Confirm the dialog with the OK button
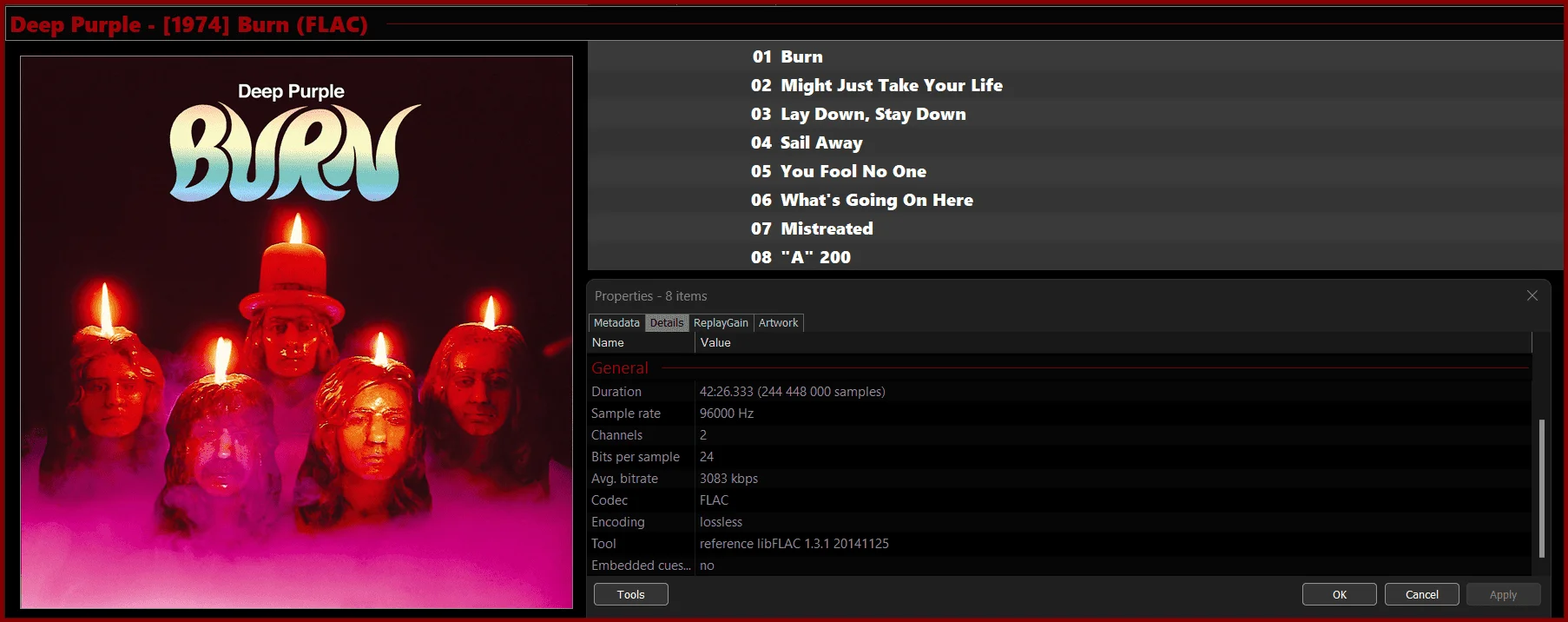Image resolution: width=1568 pixels, height=622 pixels. (x=1340, y=594)
